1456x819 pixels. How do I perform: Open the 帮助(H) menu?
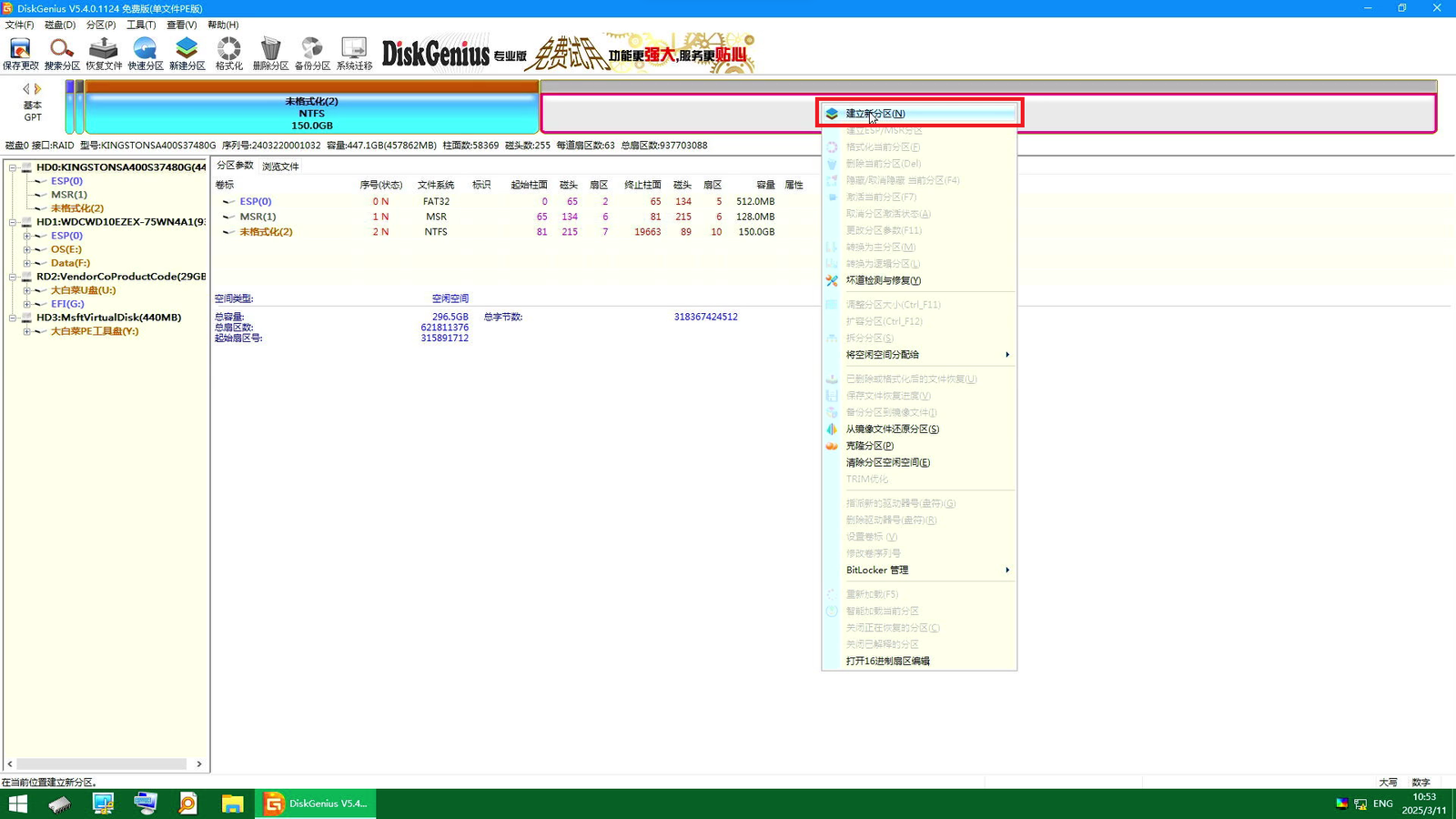point(223,25)
